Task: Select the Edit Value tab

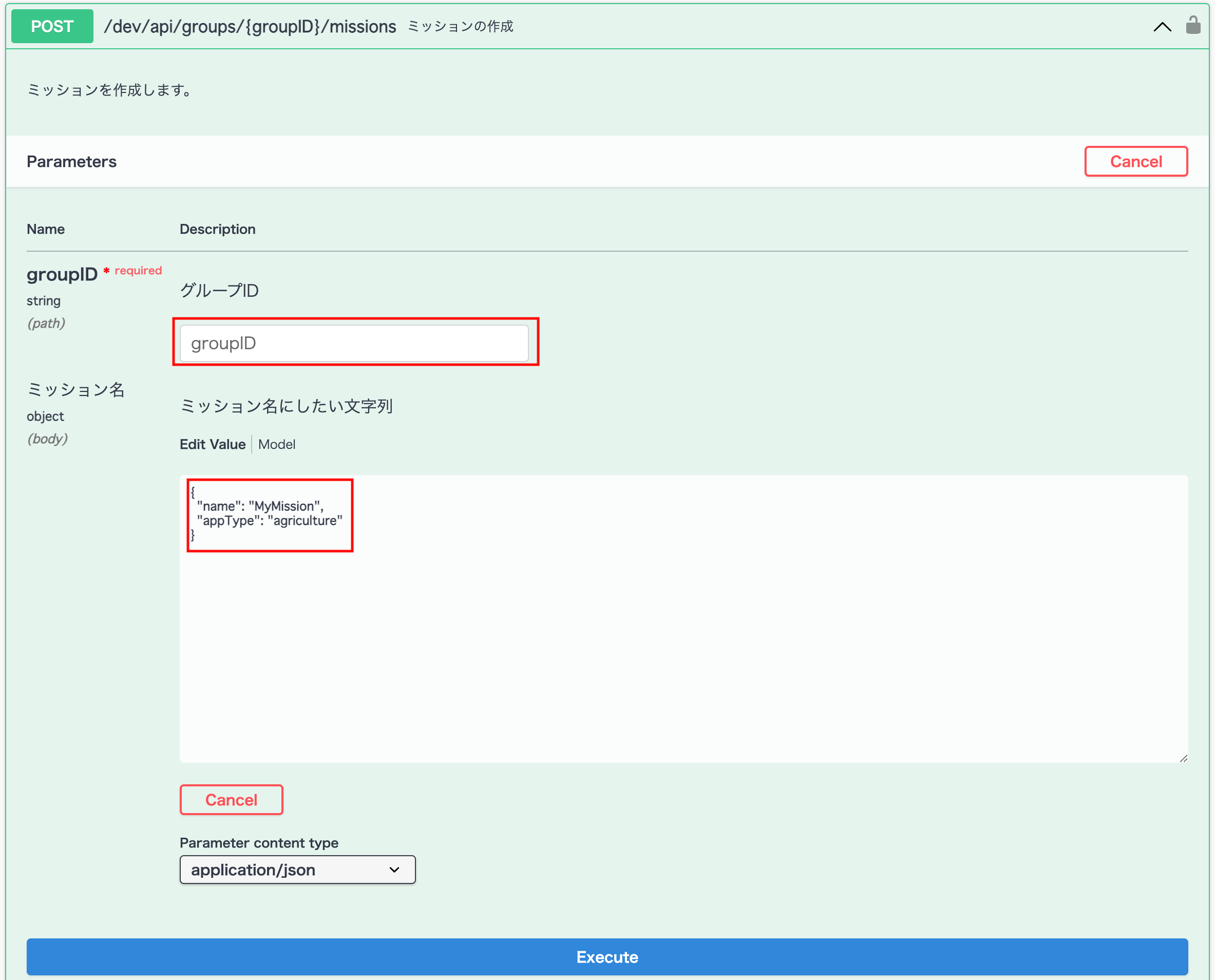Action: pyautogui.click(x=212, y=444)
